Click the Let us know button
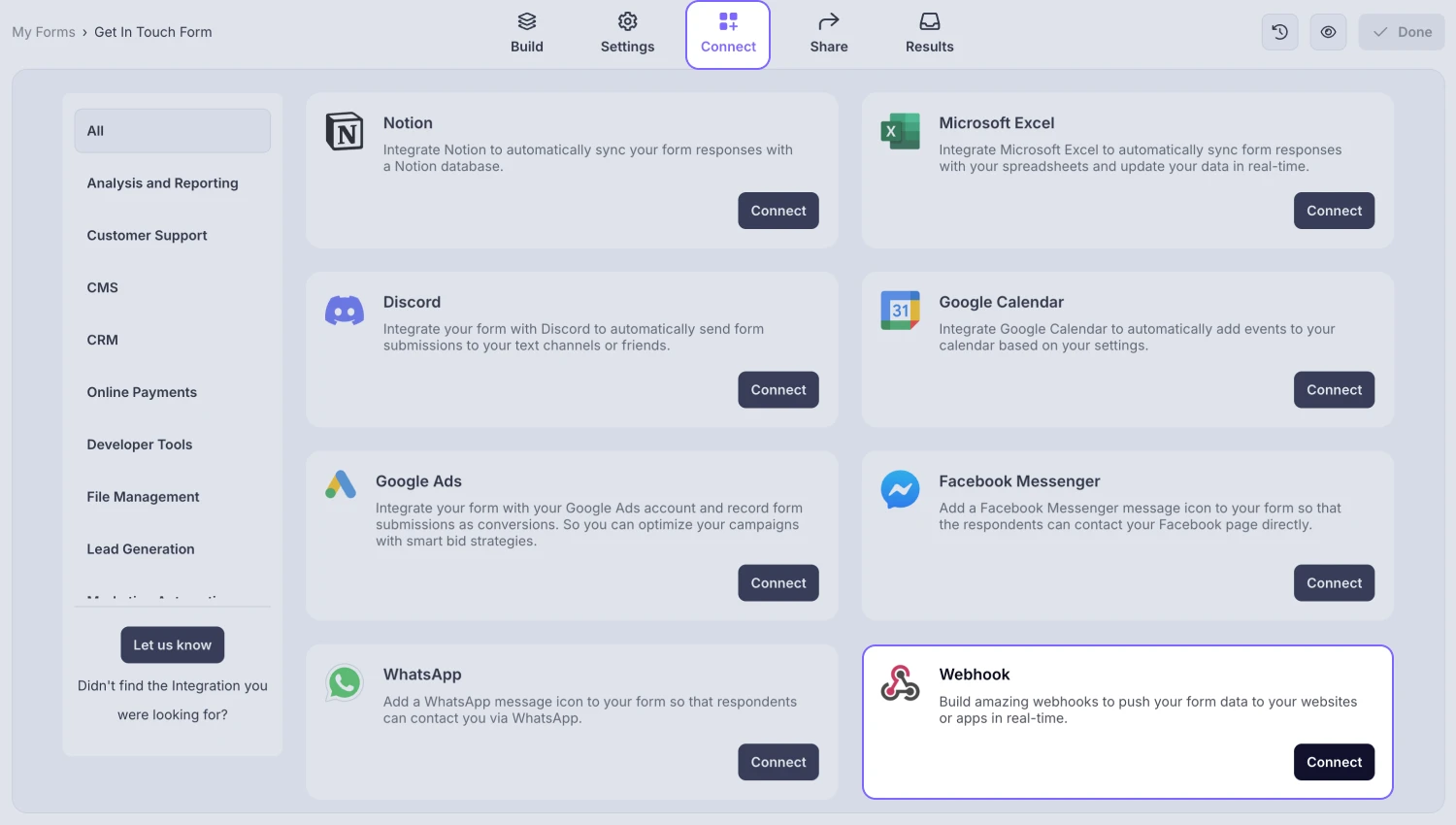 tap(172, 644)
